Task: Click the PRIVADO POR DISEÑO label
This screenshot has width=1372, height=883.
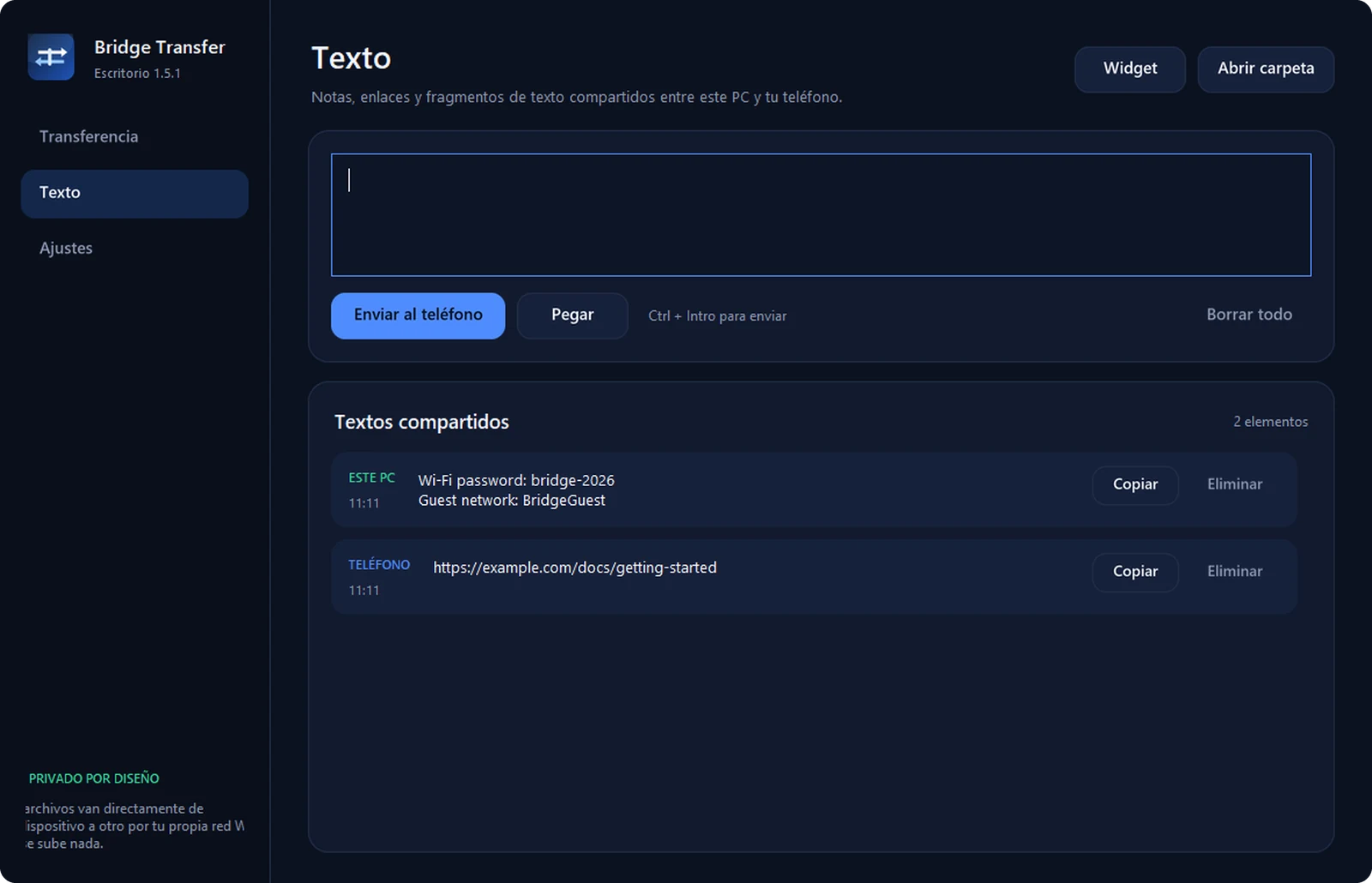Action: 93,778
